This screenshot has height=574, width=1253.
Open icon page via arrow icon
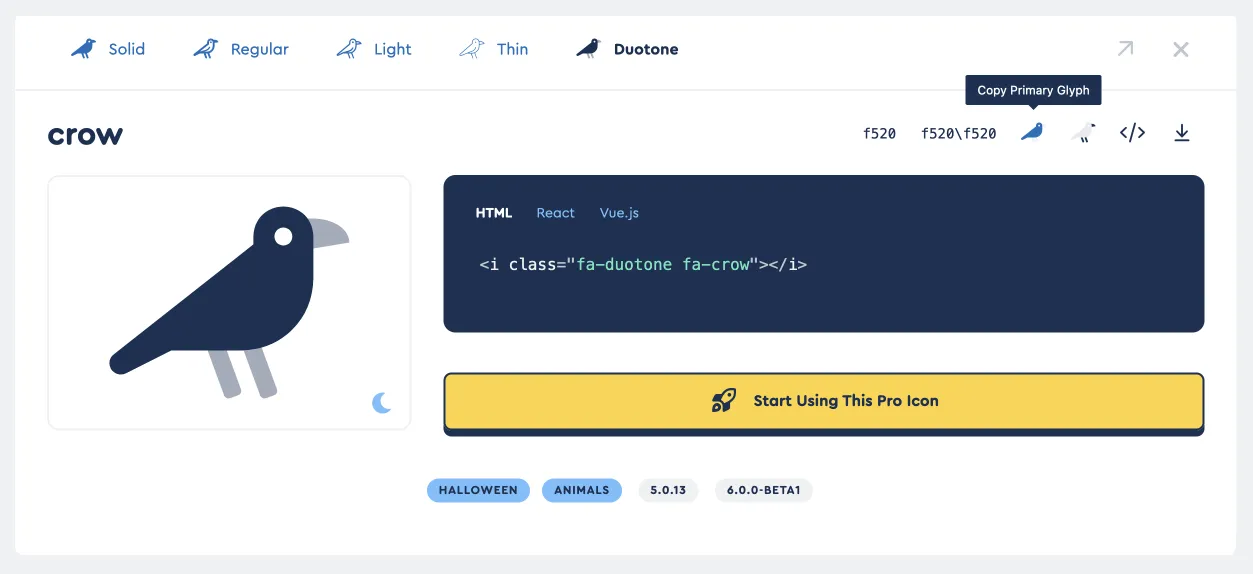pos(1125,49)
